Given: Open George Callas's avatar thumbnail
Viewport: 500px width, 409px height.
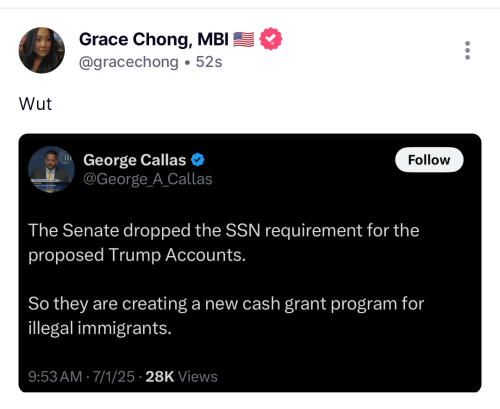Looking at the screenshot, I should tap(51, 169).
